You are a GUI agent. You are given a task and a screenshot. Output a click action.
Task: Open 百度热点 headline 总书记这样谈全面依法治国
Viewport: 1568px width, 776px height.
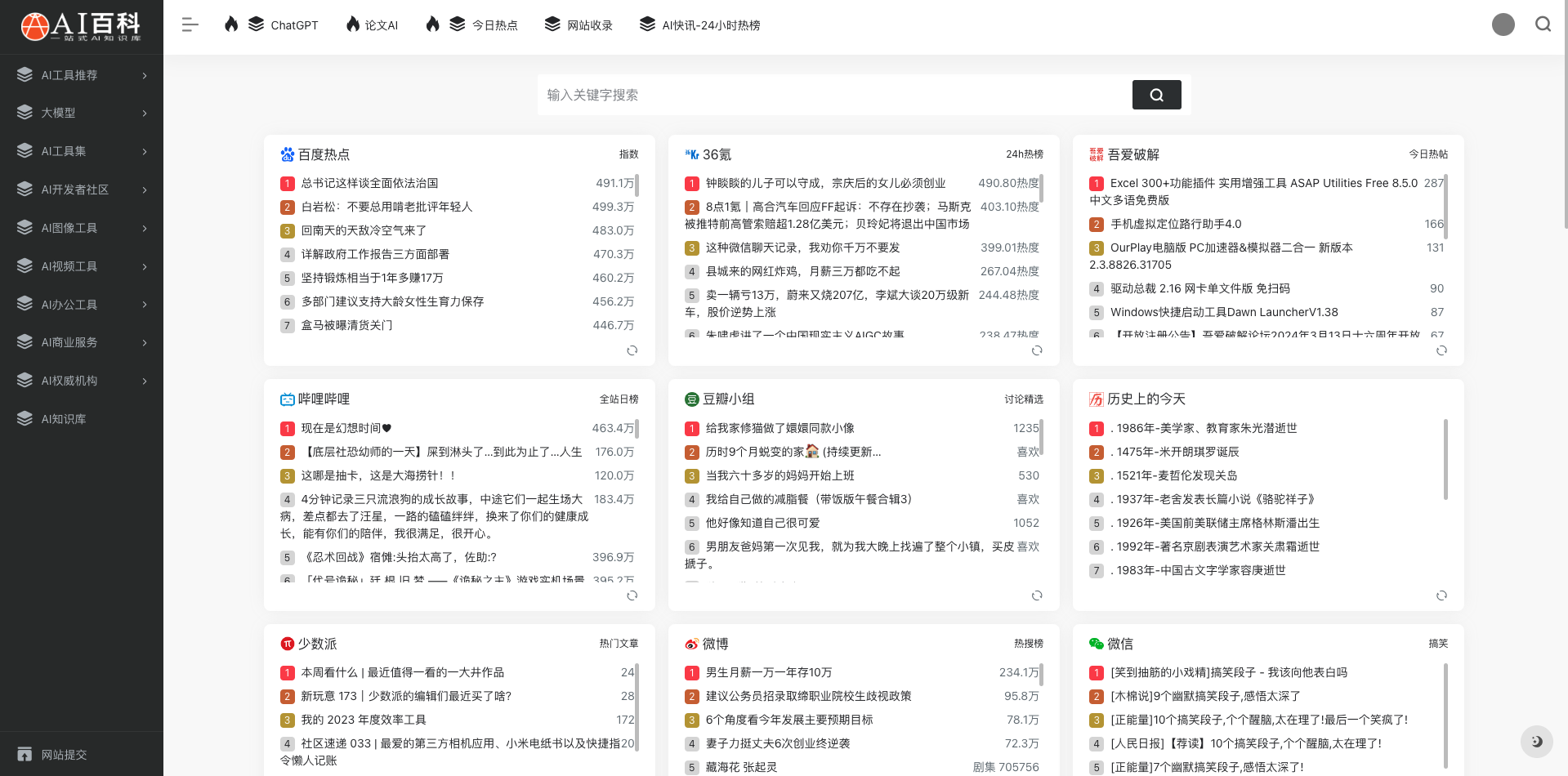click(x=369, y=183)
